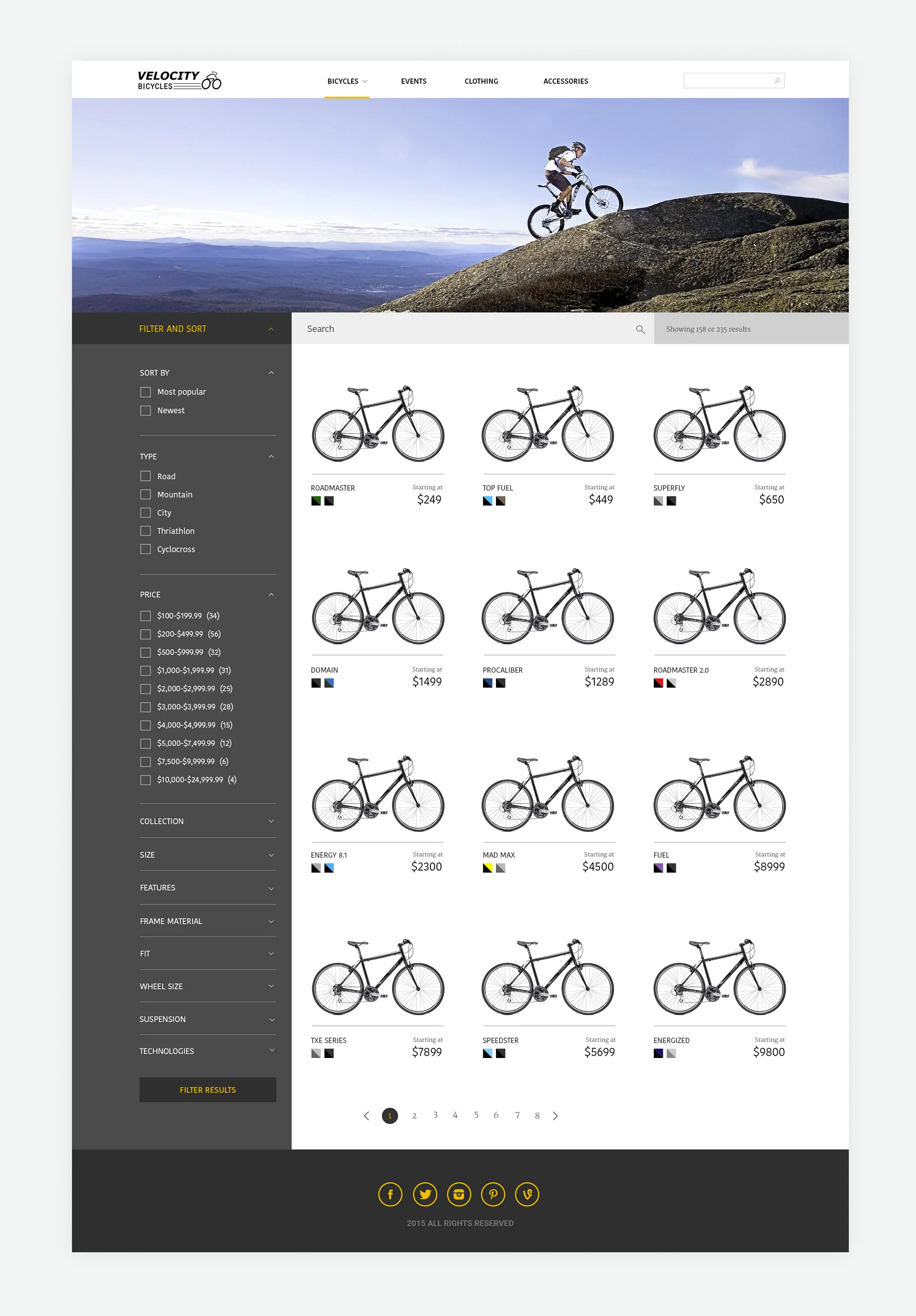The height and width of the screenshot is (1316, 916).
Task: Click the Facebook icon in footer
Action: [390, 1195]
